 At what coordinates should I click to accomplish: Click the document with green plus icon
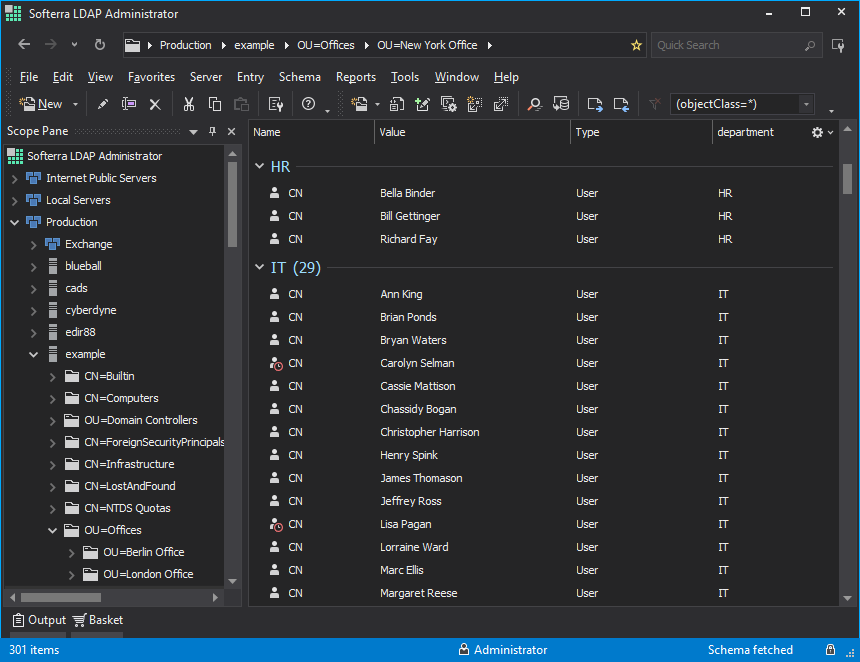[422, 104]
